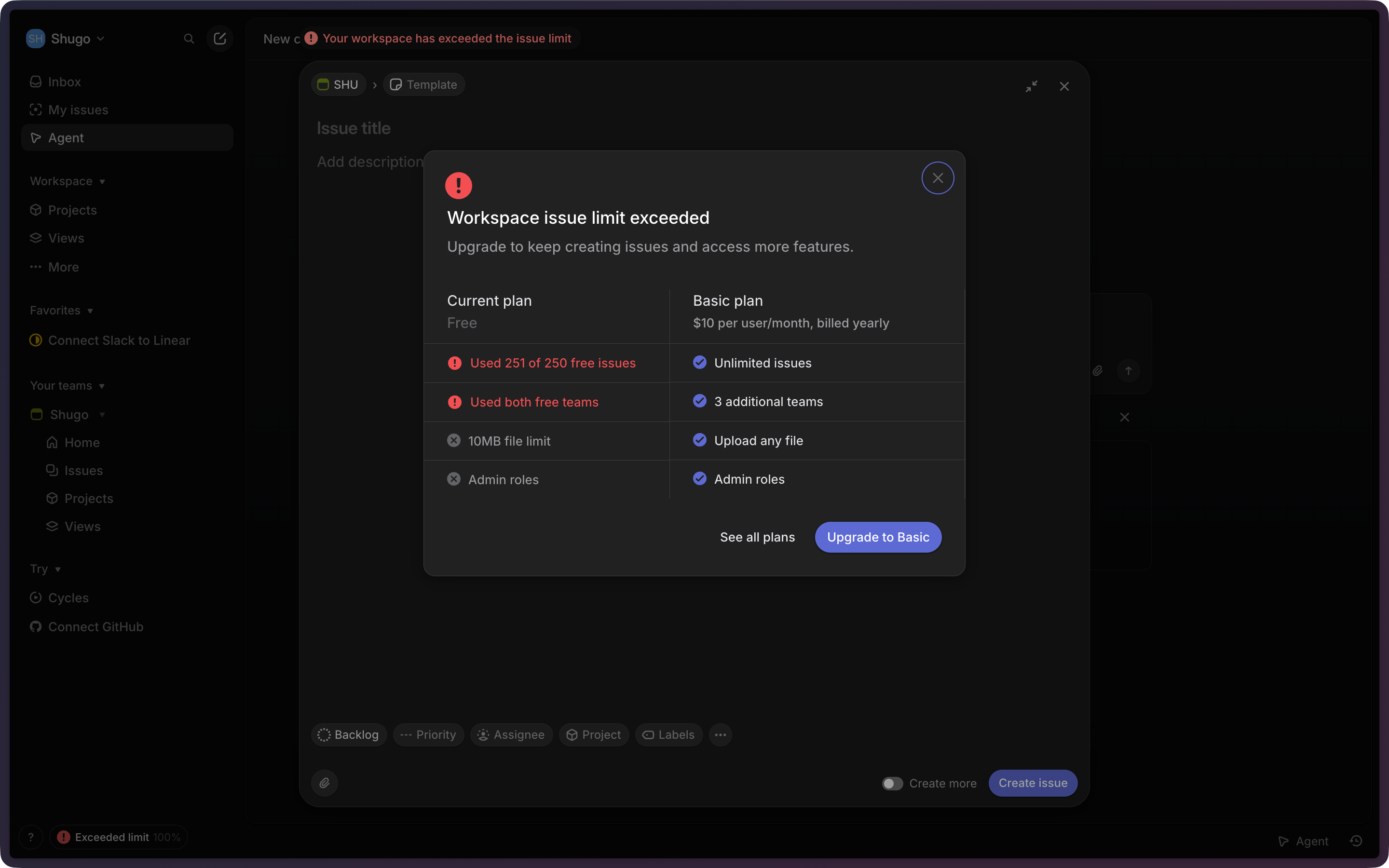
Task: Click 'Upload any file' feature row
Action: pos(817,440)
